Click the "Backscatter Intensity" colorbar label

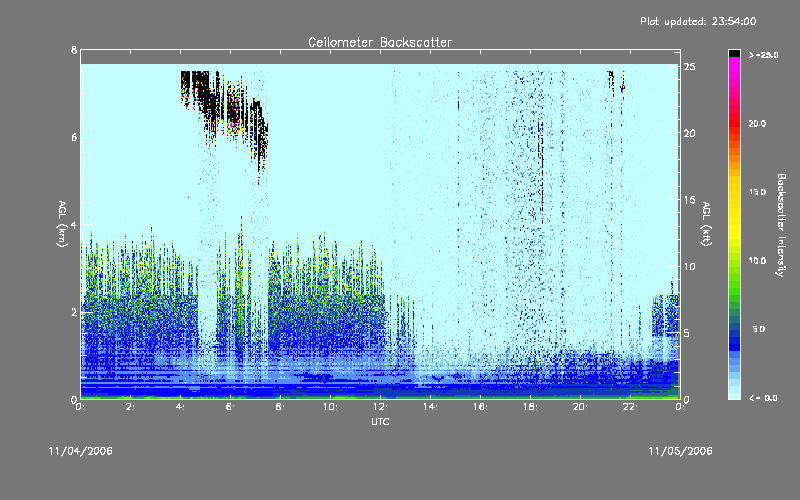781,225
